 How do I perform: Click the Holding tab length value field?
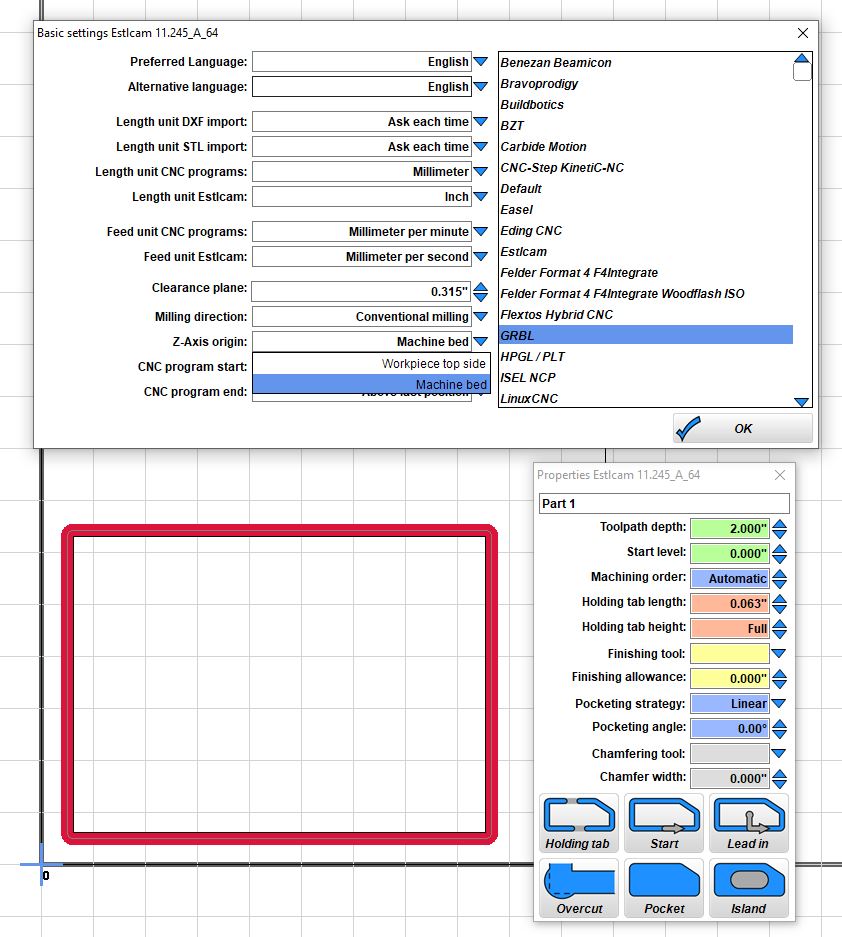[x=730, y=604]
